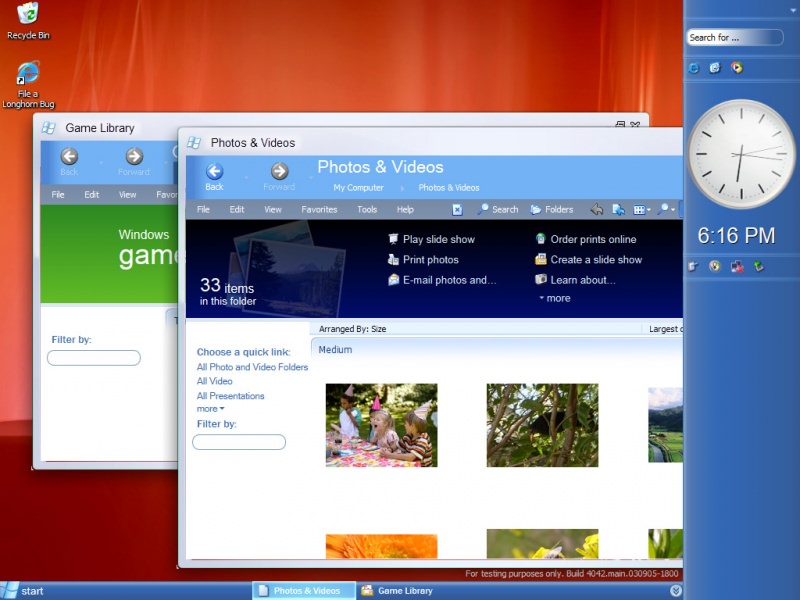Viewport: 800px width, 600px height.
Task: Click Order prints online
Action: [x=586, y=239]
